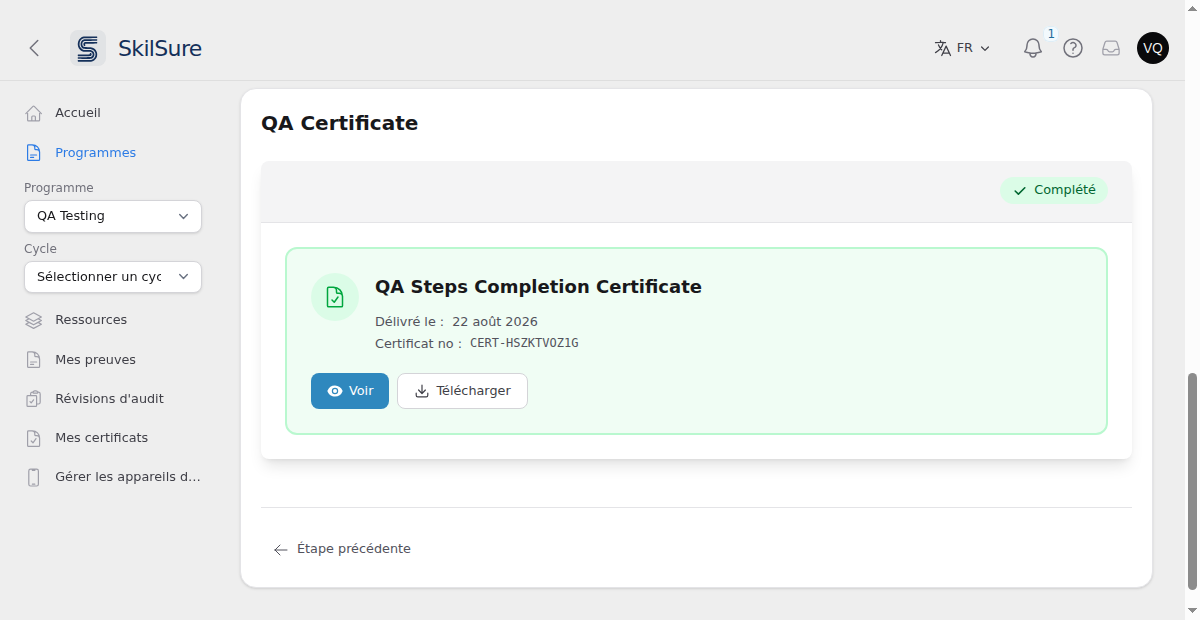Screen dimensions: 1200x620
Task: Open the inbox tray icon
Action: pyautogui.click(x=1111, y=48)
